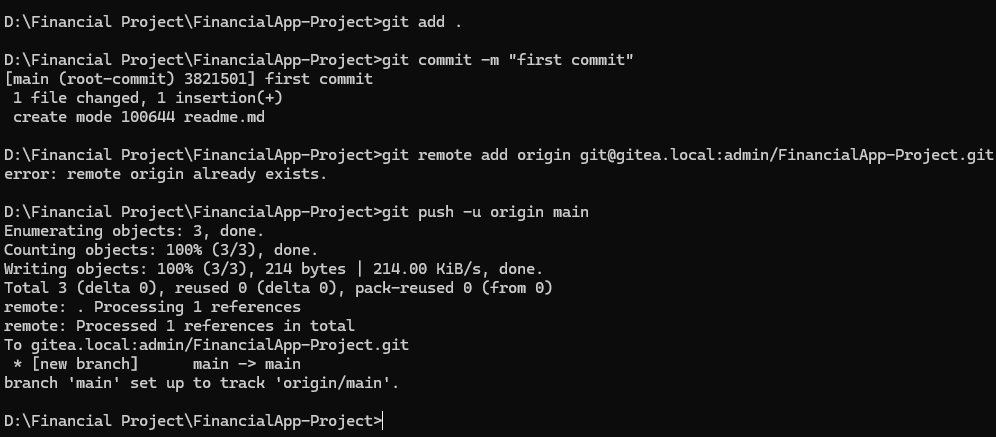Click the "remote: . Processing 1 references" line
996x437 pixels.
(x=152, y=307)
